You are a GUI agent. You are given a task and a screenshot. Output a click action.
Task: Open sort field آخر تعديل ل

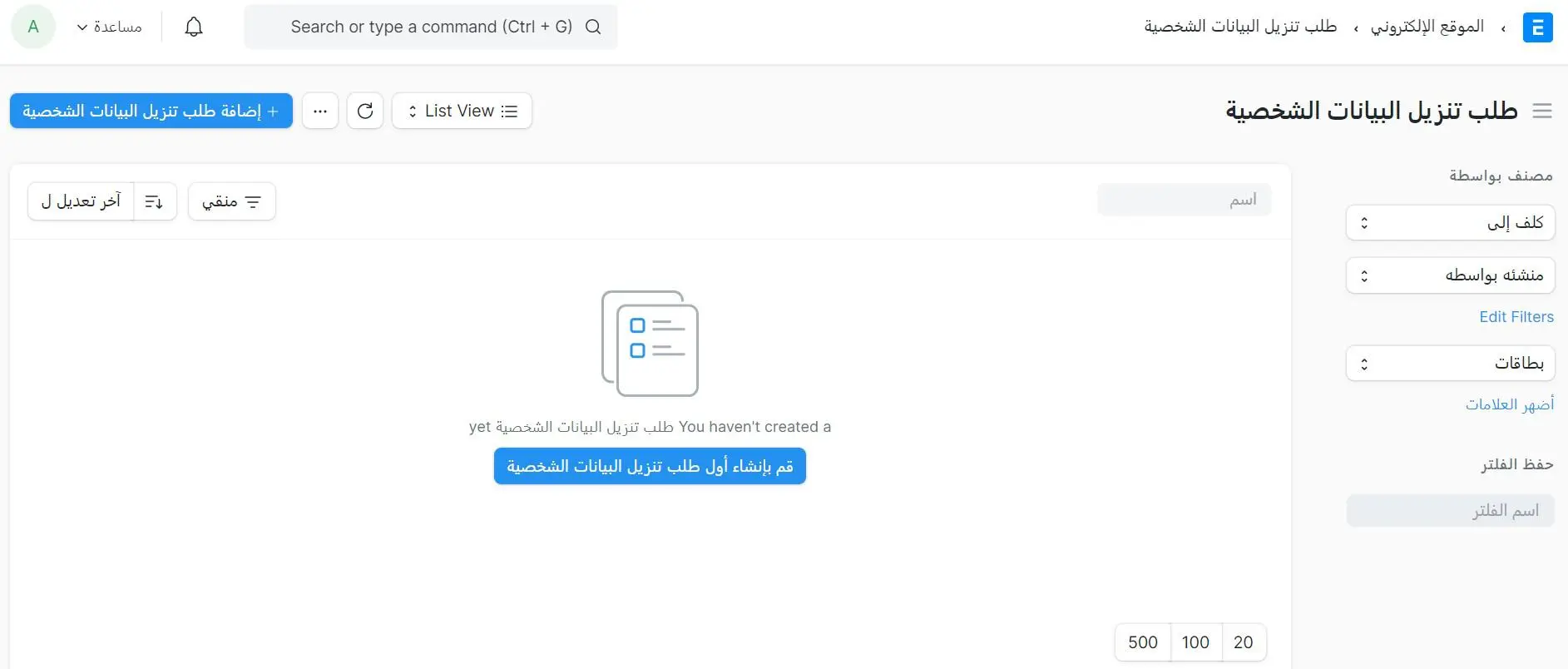coord(81,201)
